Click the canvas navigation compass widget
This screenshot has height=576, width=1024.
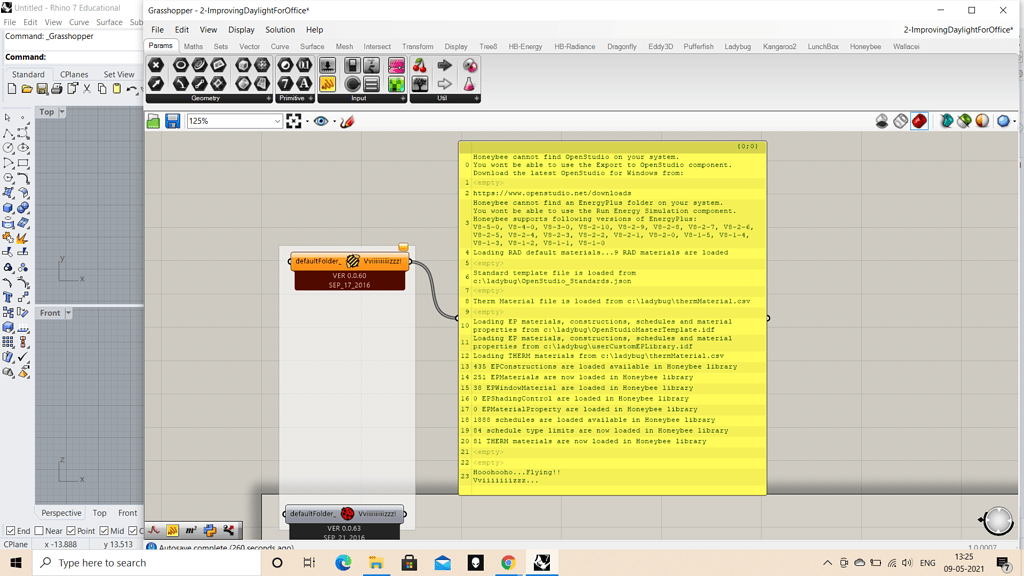(x=997, y=520)
